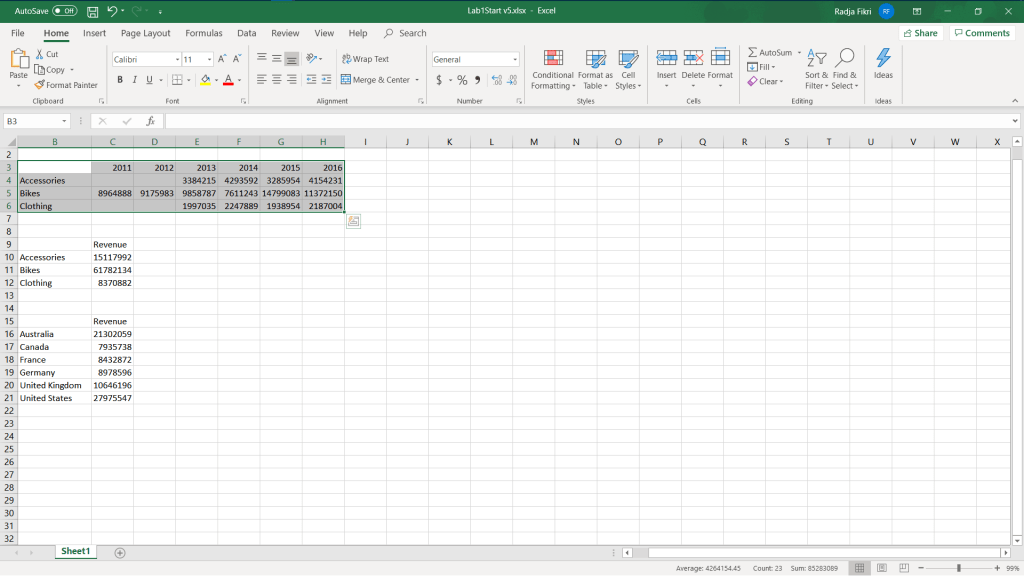Image resolution: width=1024 pixels, height=576 pixels.
Task: Click the Format Painter brush icon
Action: point(40,85)
